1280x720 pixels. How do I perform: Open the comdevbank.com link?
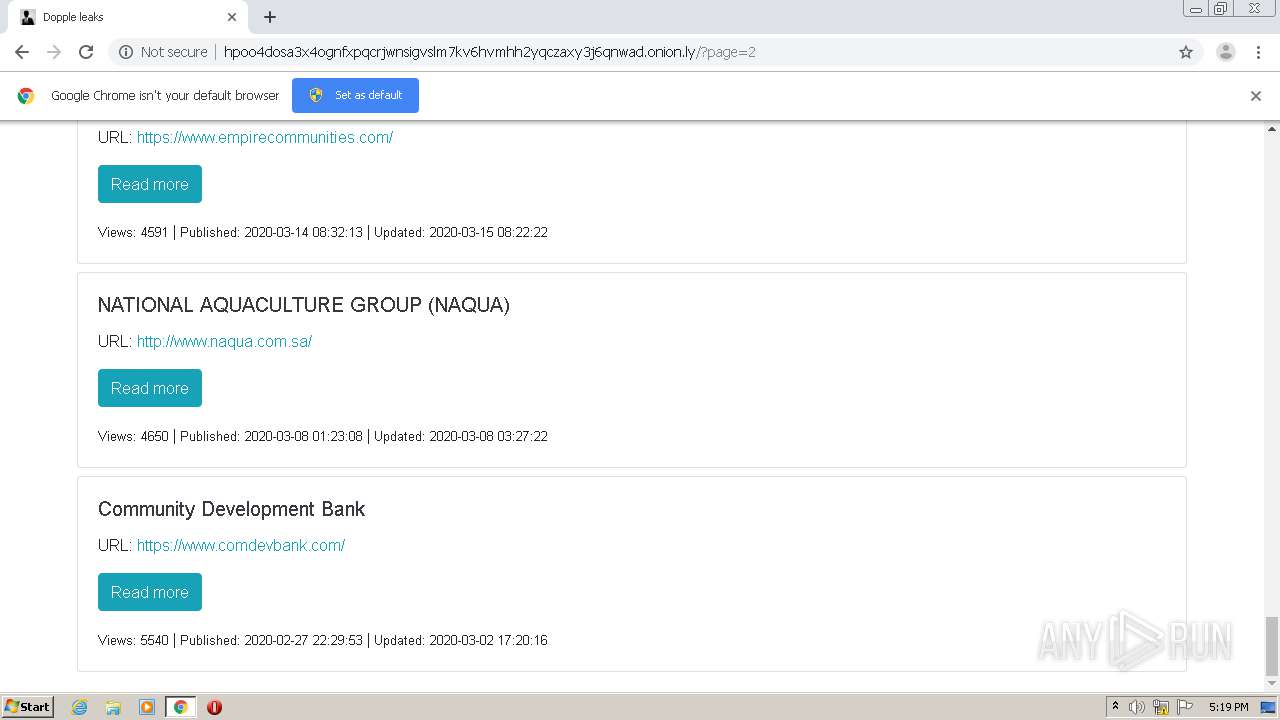[x=241, y=545]
